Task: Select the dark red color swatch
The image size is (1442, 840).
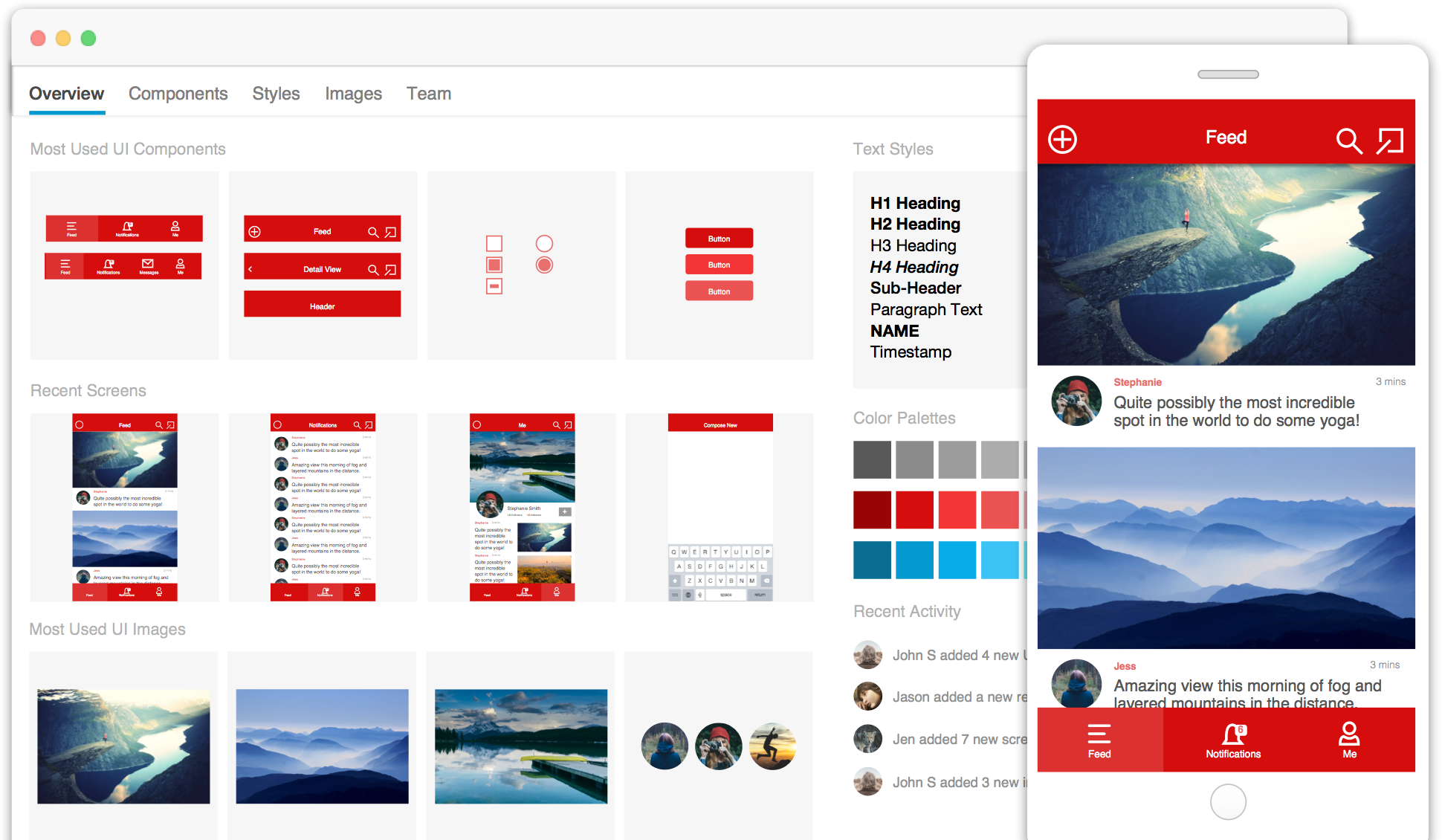Action: 871,510
